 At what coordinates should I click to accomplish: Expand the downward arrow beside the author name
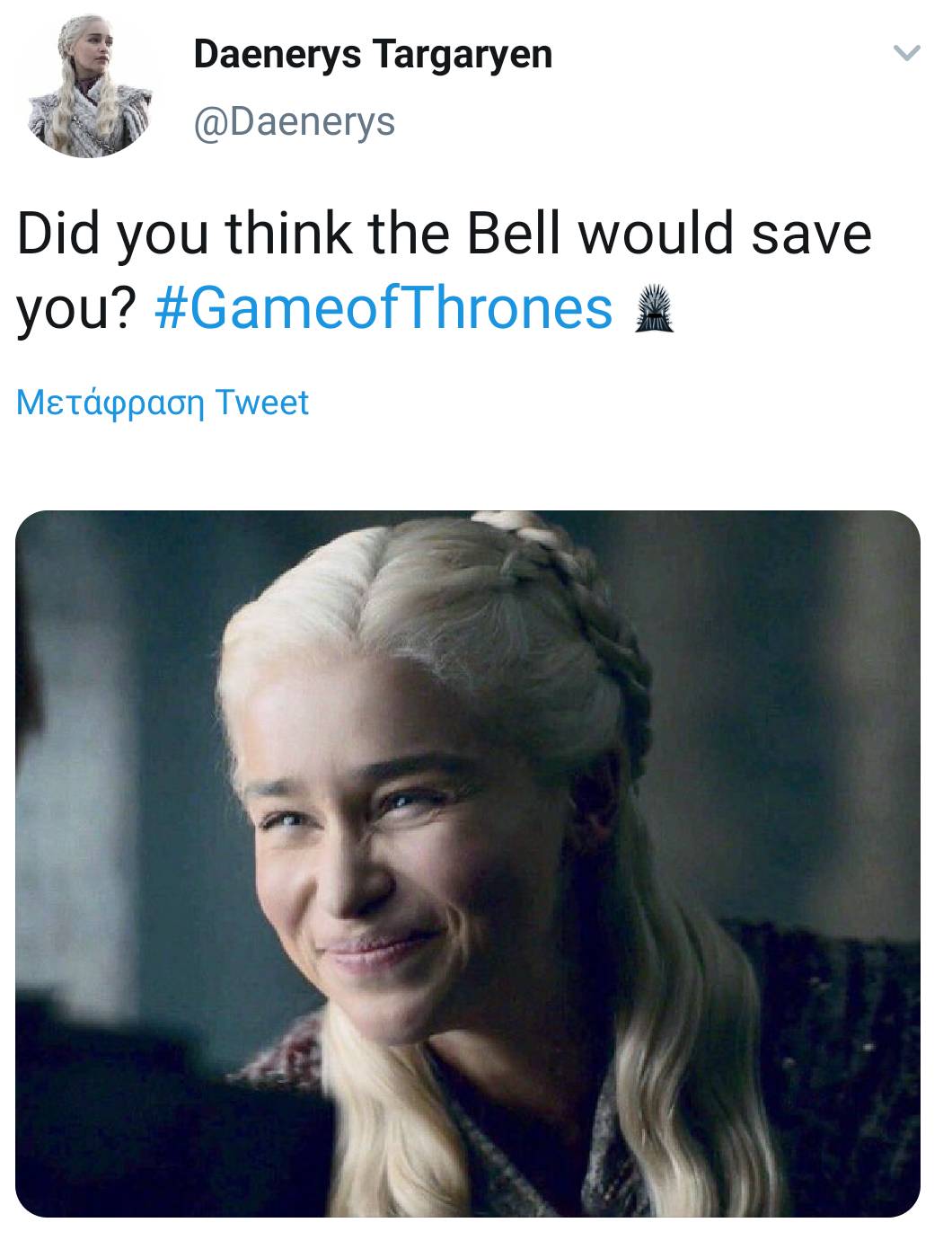point(907,56)
